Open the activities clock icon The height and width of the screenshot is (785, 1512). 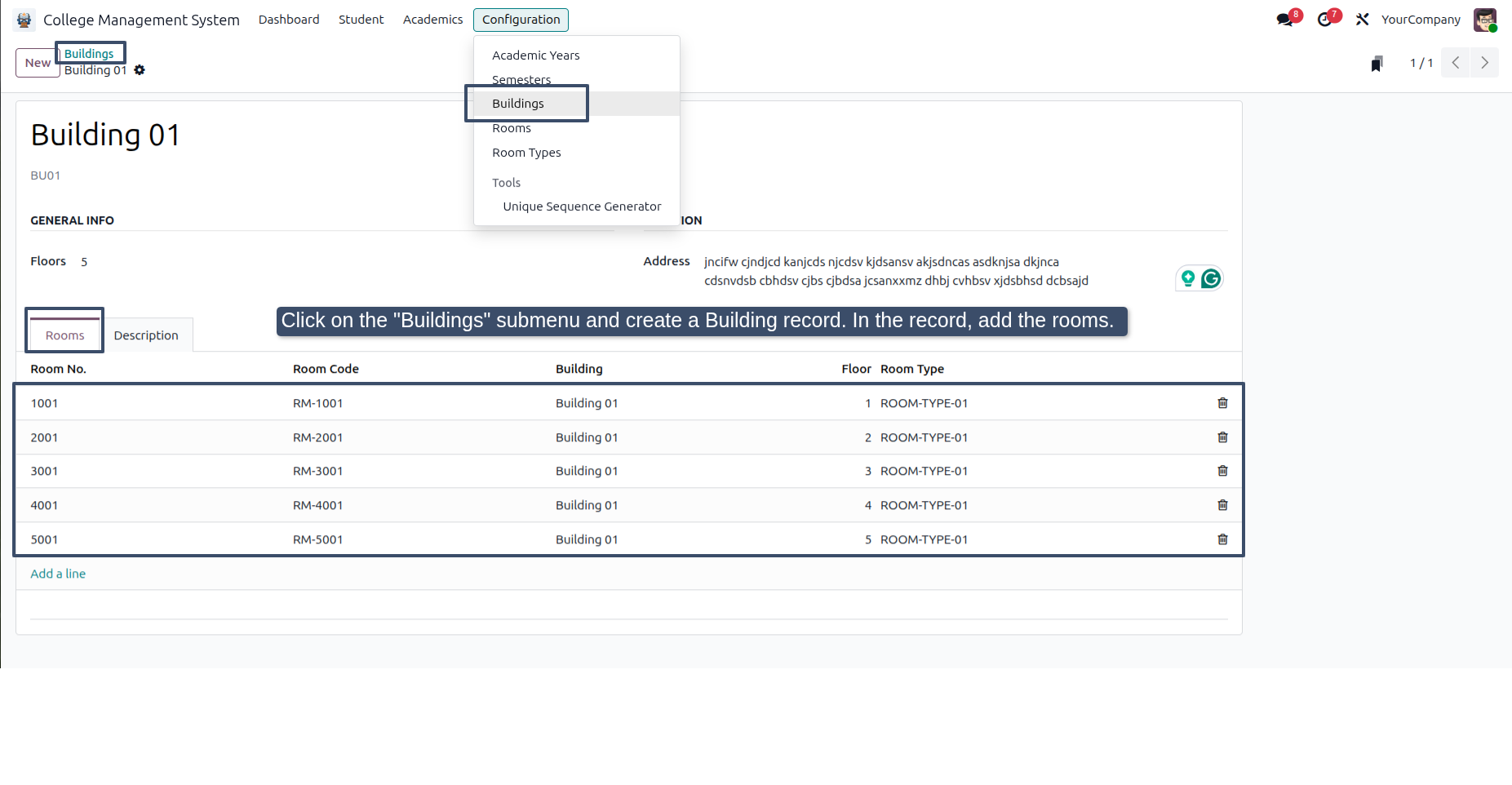(x=1324, y=20)
